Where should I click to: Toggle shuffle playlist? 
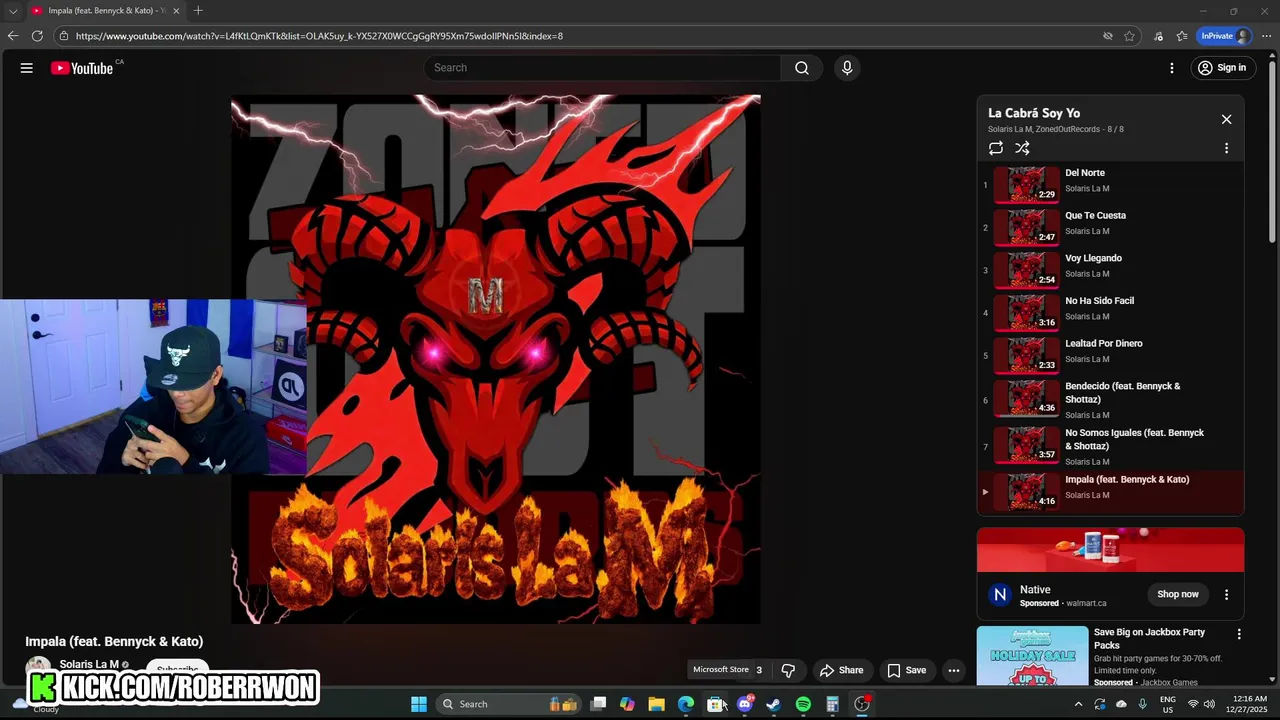coord(1022,148)
